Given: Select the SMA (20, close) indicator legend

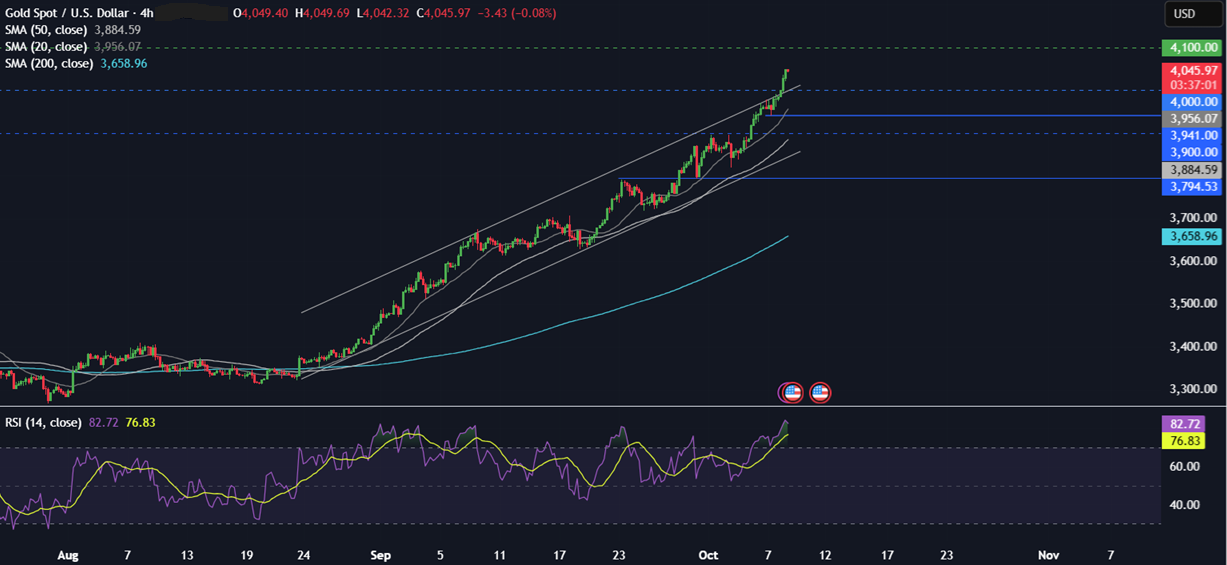Looking at the screenshot, I should pyautogui.click(x=46, y=47).
